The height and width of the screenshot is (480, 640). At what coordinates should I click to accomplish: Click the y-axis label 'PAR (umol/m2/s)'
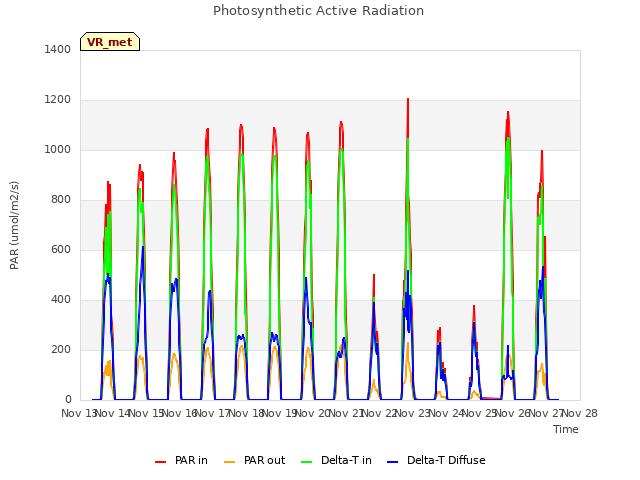(x=14, y=225)
